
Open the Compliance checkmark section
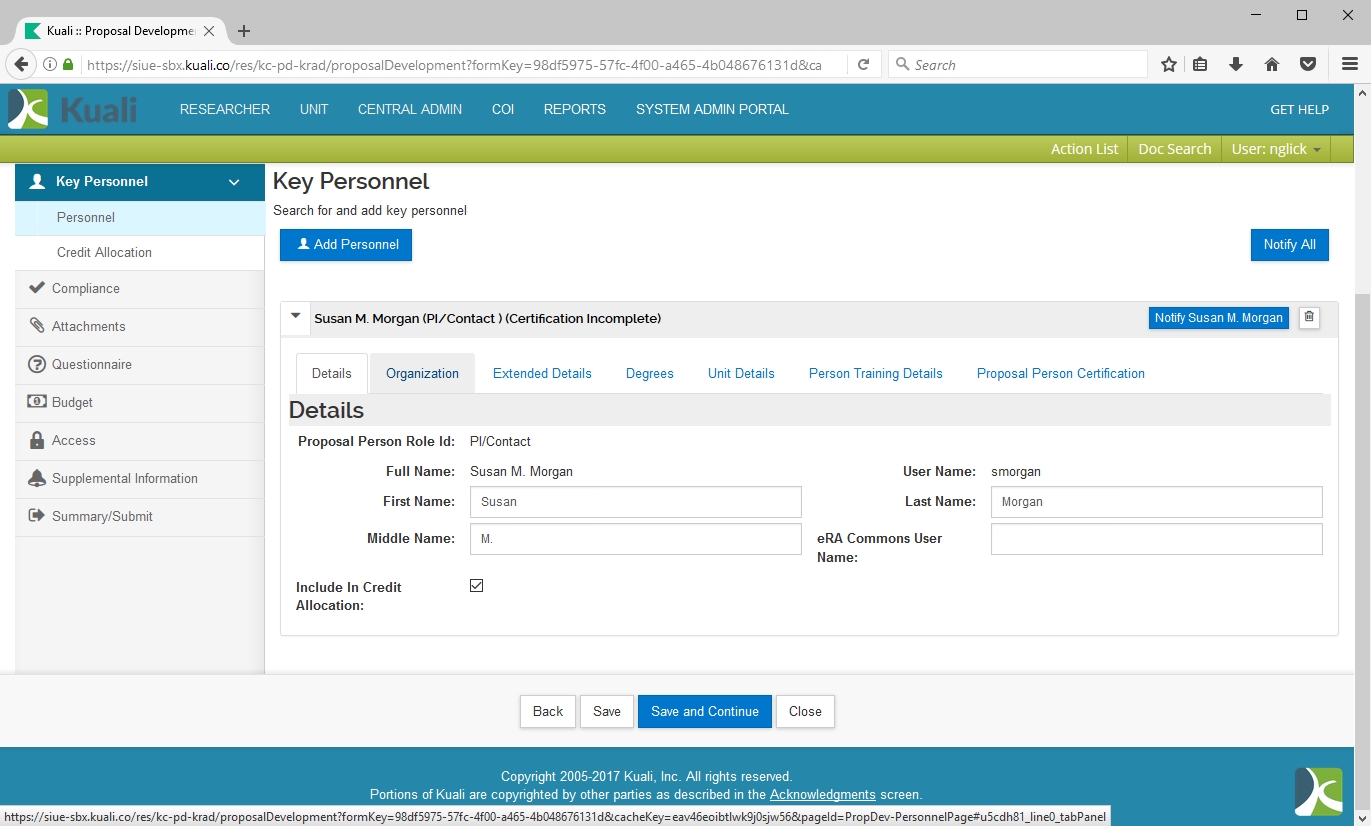[85, 288]
